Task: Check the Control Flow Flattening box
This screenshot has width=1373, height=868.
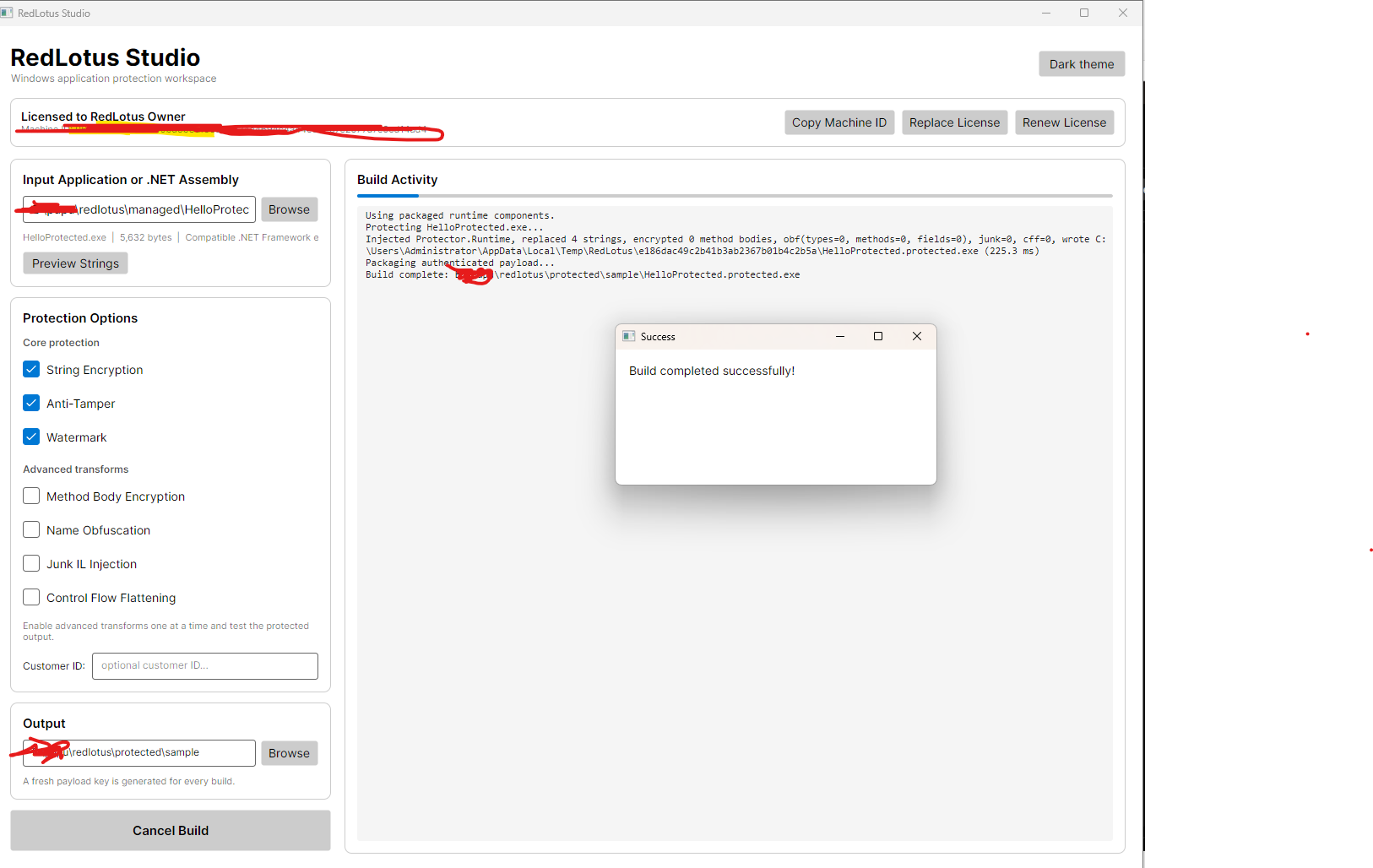Action: point(31,597)
